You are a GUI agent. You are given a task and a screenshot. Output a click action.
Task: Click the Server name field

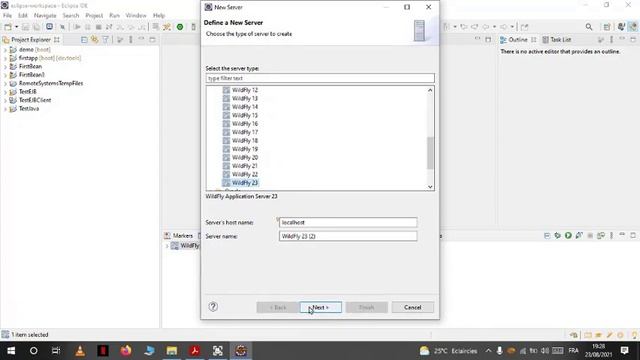point(348,236)
